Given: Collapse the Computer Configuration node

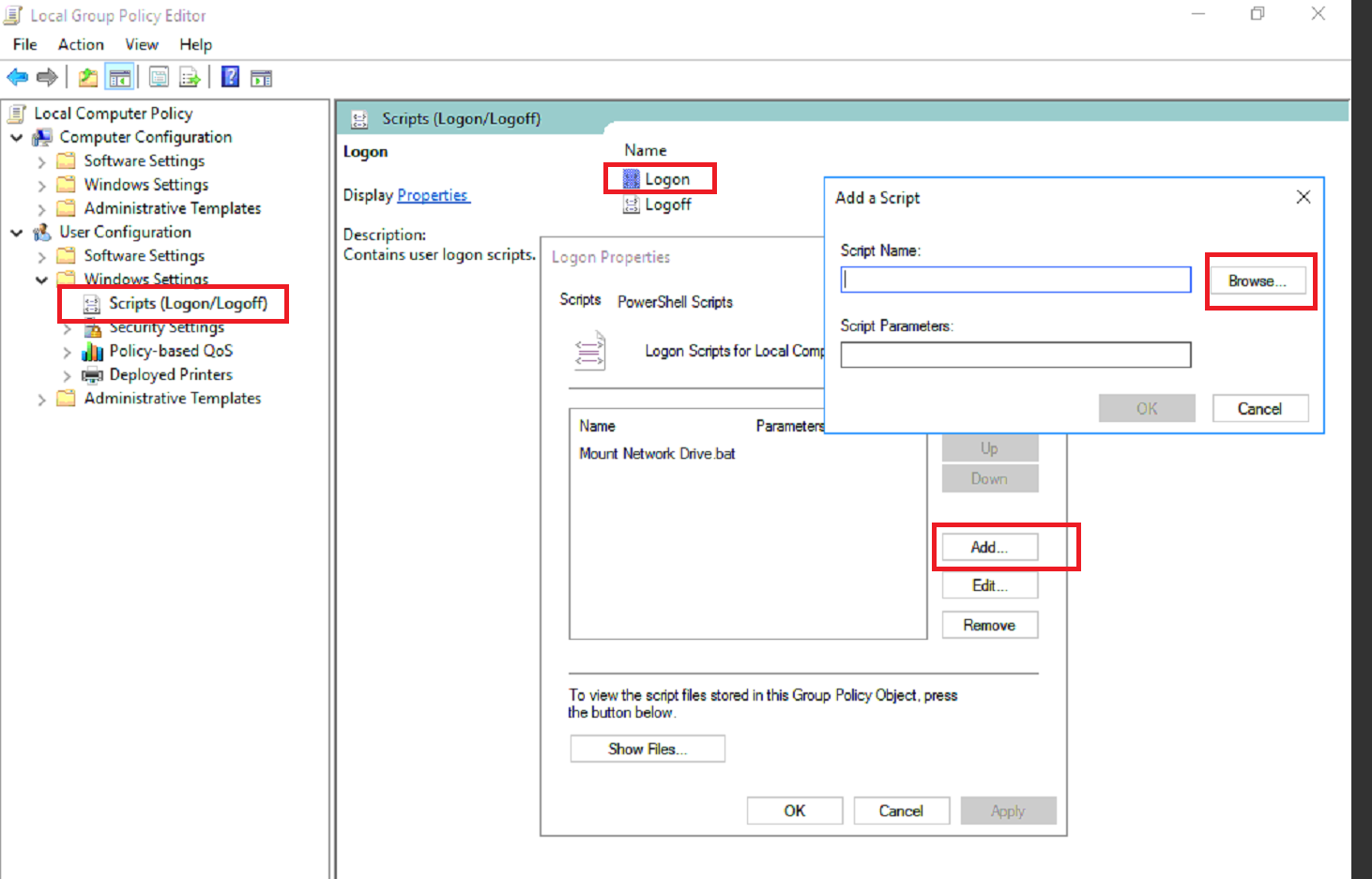Looking at the screenshot, I should 17,137.
